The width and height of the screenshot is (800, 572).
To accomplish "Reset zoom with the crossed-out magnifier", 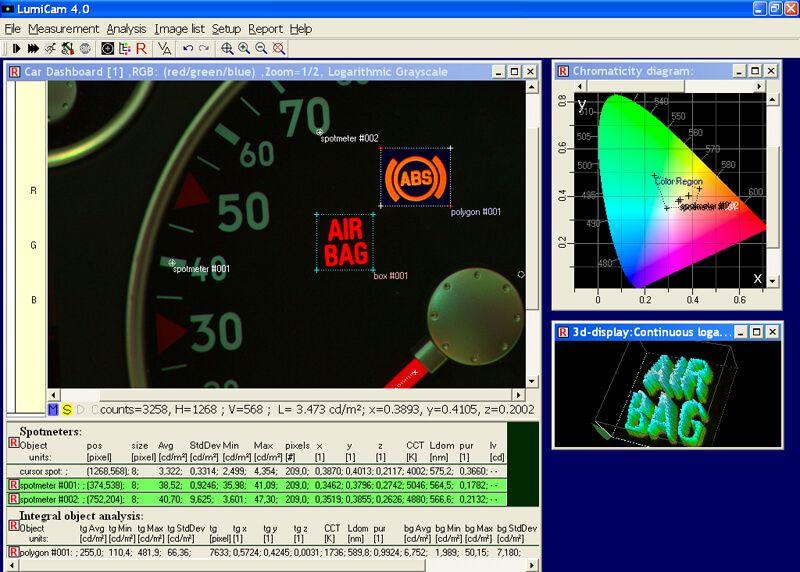I will 279,48.
